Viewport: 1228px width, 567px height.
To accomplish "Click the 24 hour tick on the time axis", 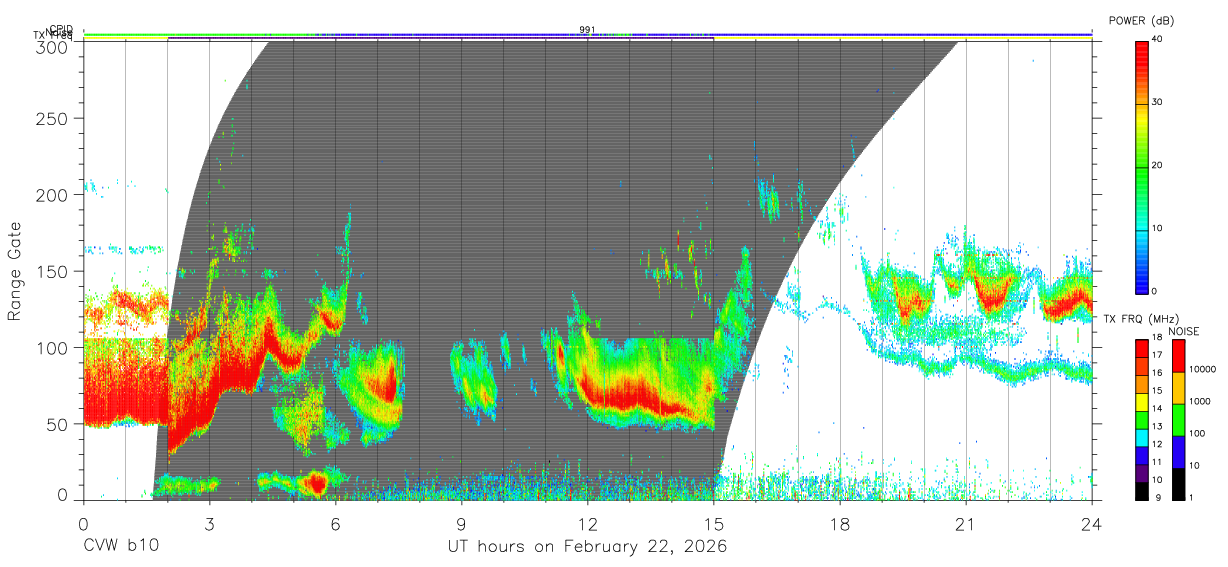I will click(1092, 523).
